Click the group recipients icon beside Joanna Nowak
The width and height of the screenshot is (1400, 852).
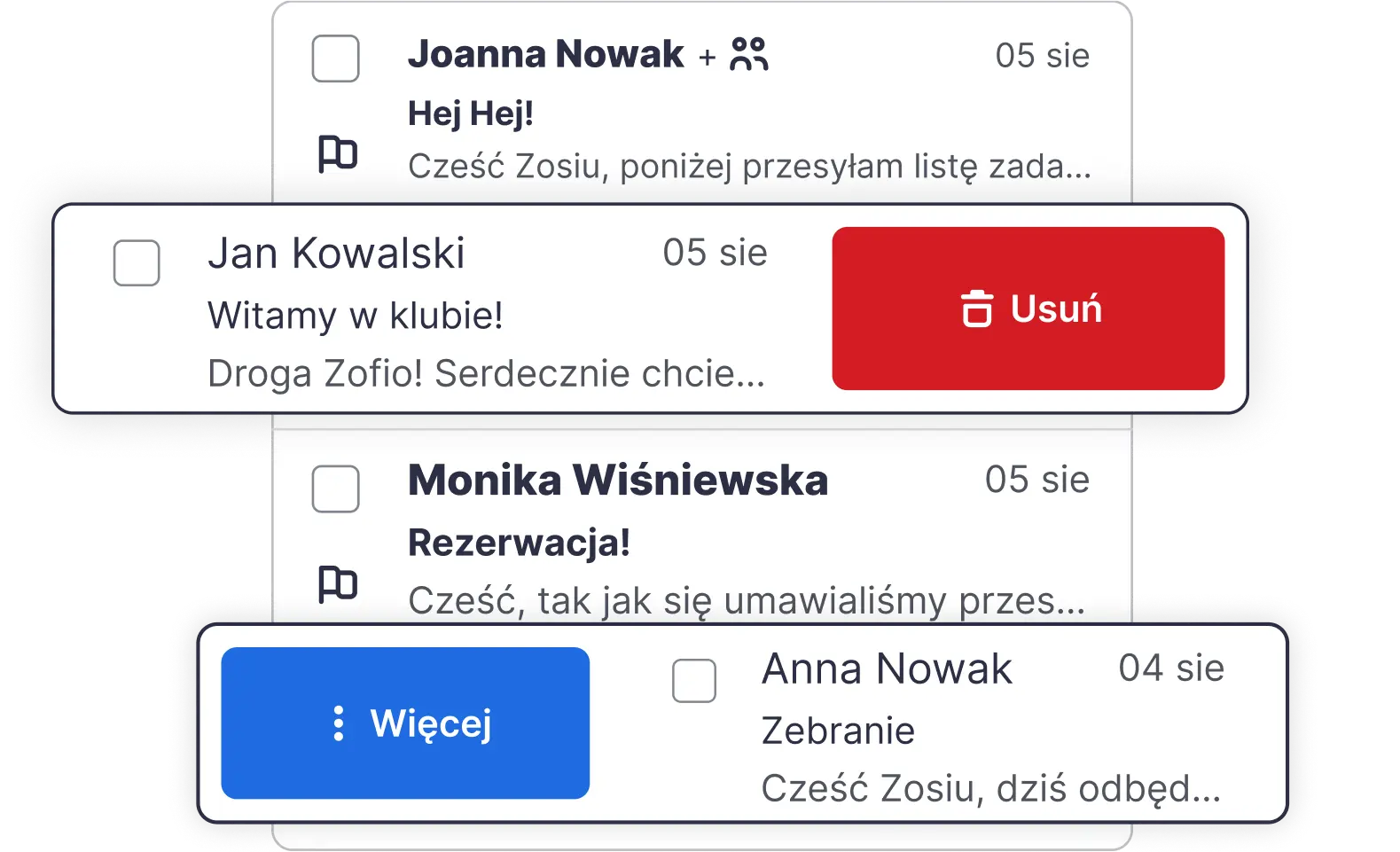749,54
